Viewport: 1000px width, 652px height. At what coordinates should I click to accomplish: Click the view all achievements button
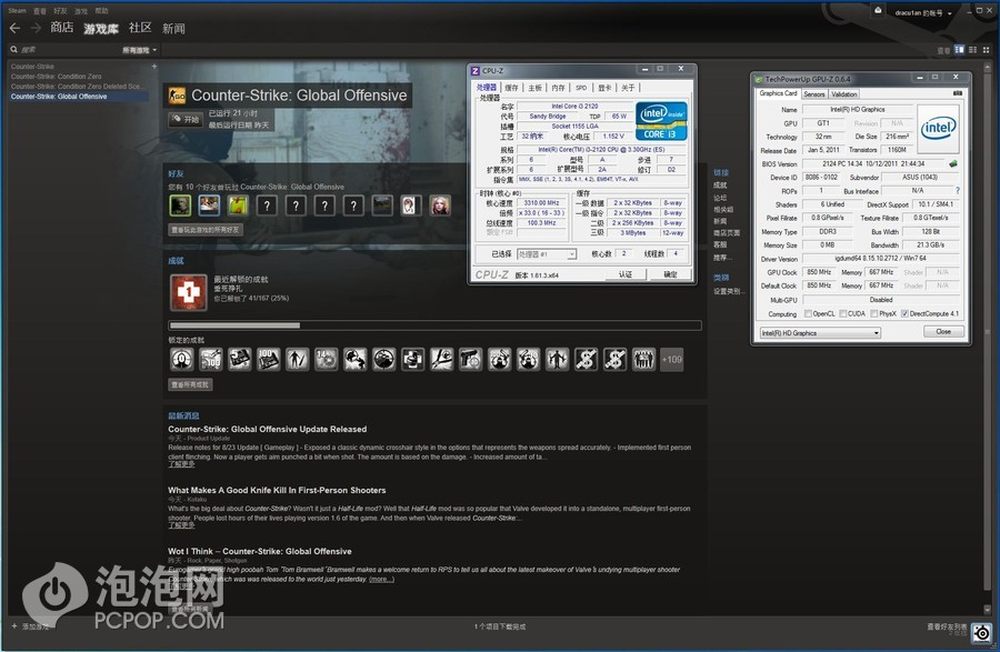pyautogui.click(x=190, y=385)
